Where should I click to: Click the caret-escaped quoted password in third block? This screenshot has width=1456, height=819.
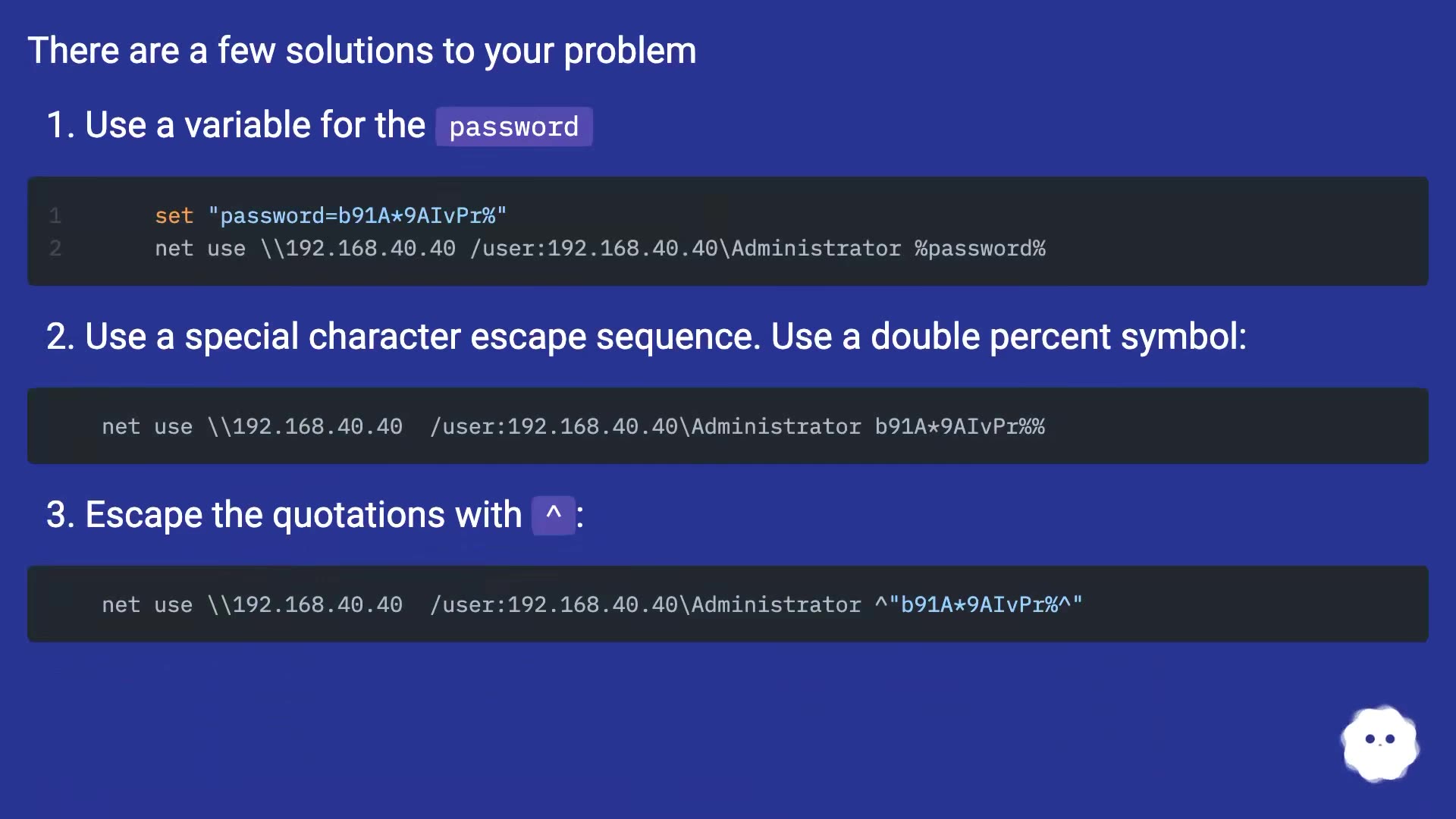pyautogui.click(x=978, y=605)
